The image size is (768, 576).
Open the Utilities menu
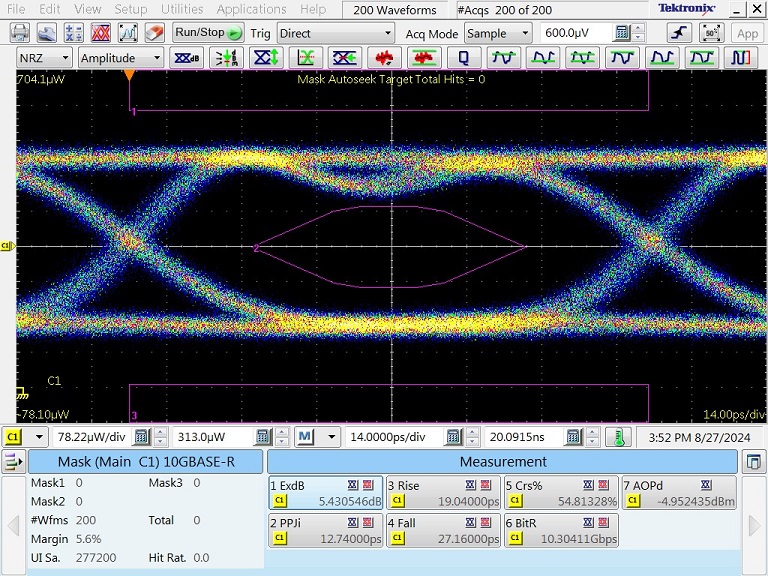click(180, 9)
